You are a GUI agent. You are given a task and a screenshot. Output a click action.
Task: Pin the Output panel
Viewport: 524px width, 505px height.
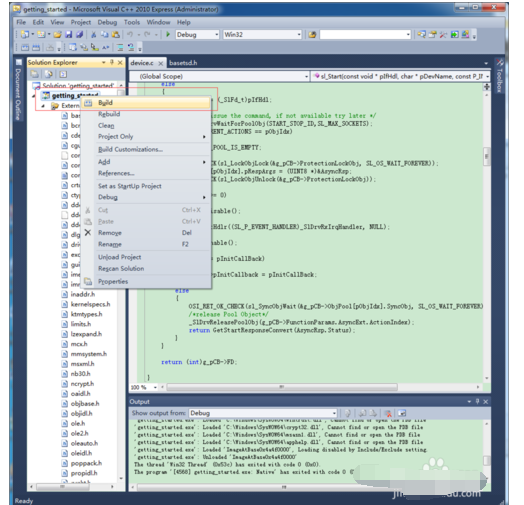(477, 401)
